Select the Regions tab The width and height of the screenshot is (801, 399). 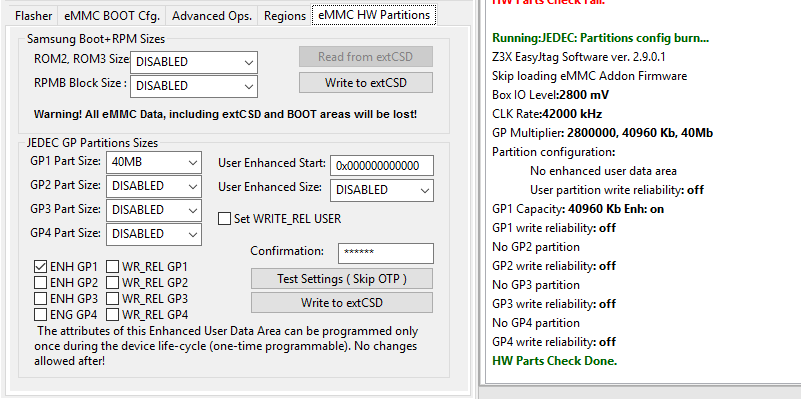click(x=285, y=16)
